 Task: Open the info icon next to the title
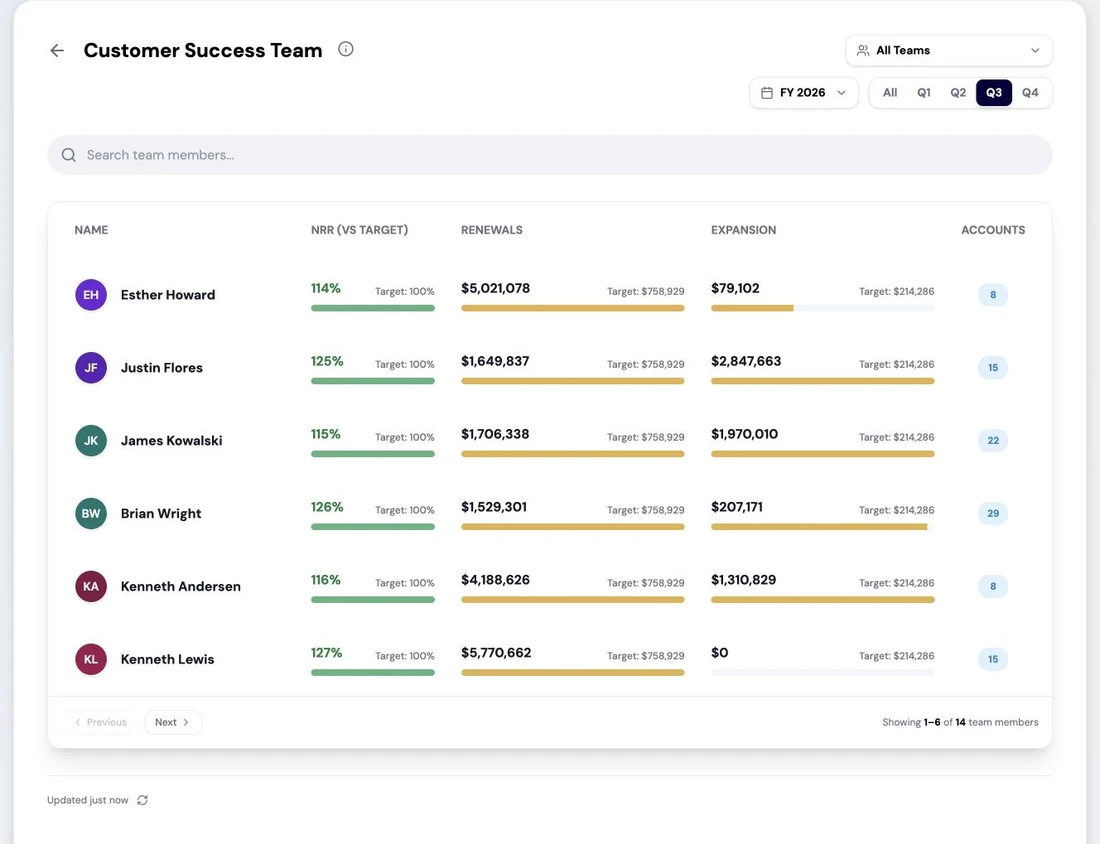tap(345, 49)
